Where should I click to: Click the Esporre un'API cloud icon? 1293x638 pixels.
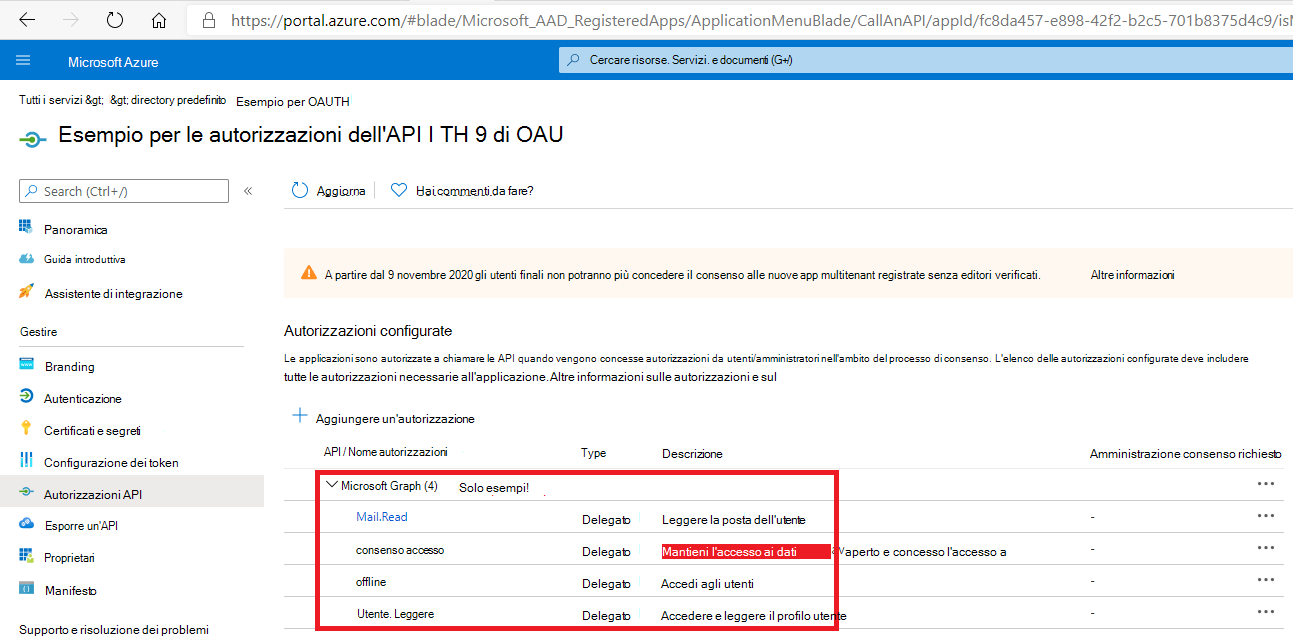coord(26,525)
